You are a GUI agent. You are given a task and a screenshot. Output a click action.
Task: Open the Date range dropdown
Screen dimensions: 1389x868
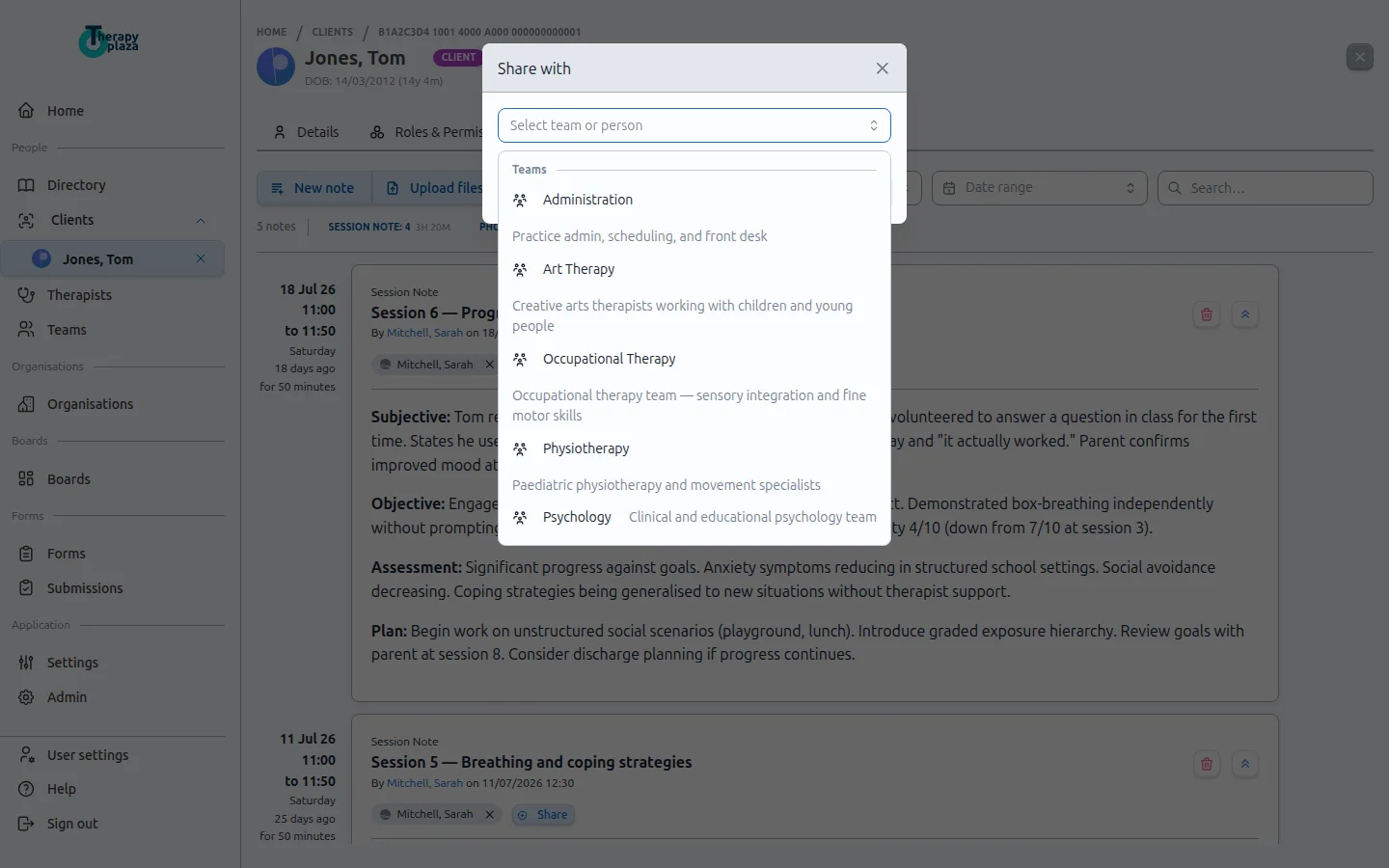coord(1039,188)
